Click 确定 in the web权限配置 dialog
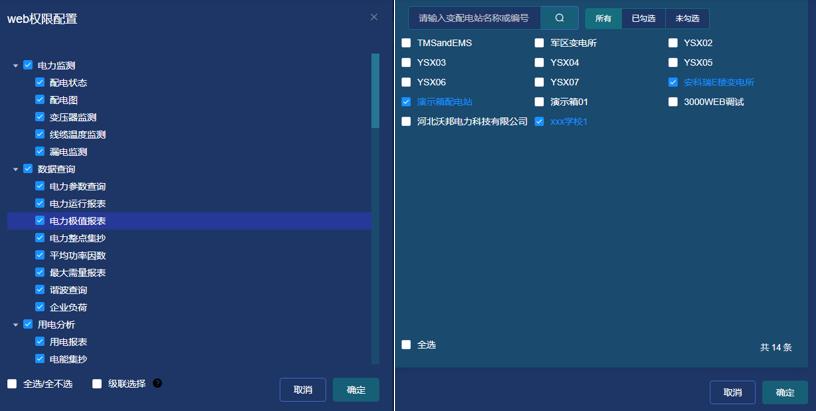Image resolution: width=816 pixels, height=411 pixels. (x=355, y=390)
